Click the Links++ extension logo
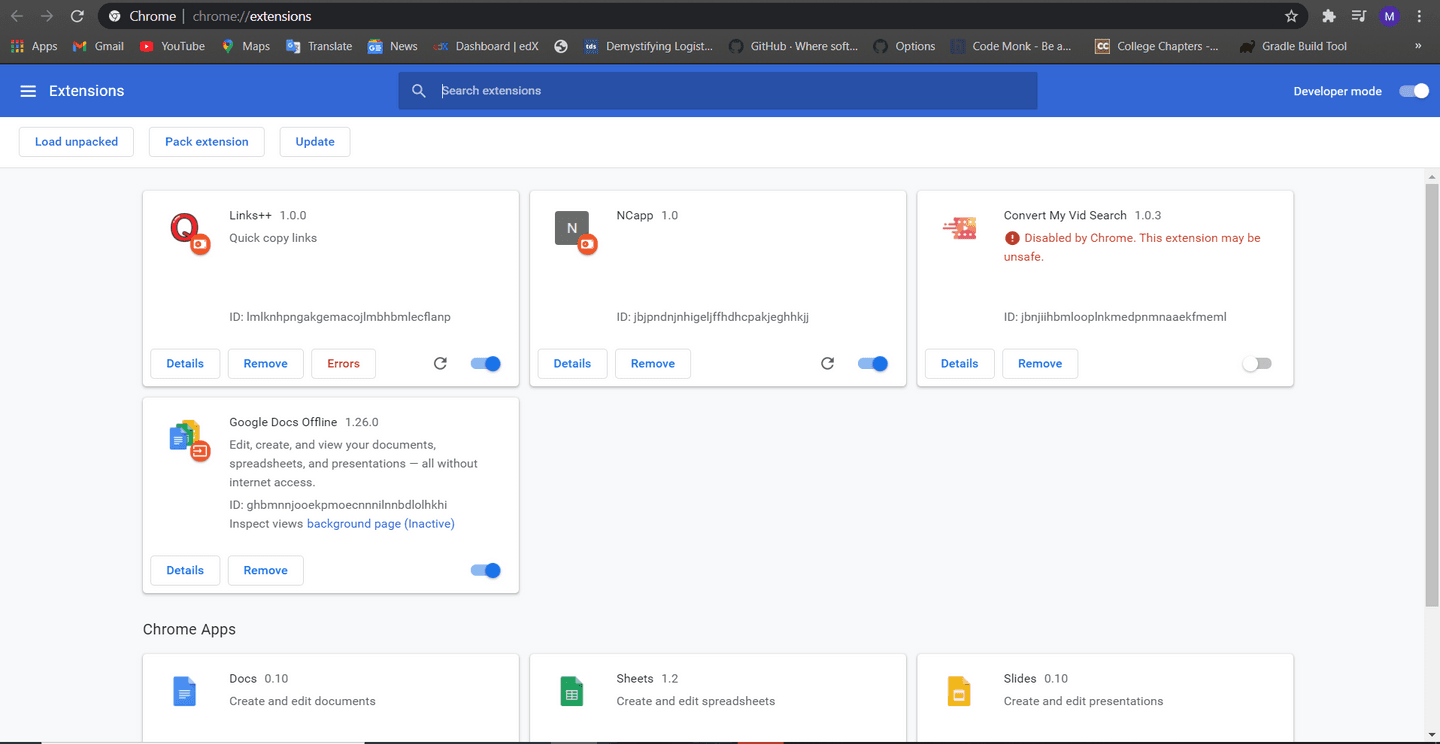The width and height of the screenshot is (1440, 744). (189, 232)
